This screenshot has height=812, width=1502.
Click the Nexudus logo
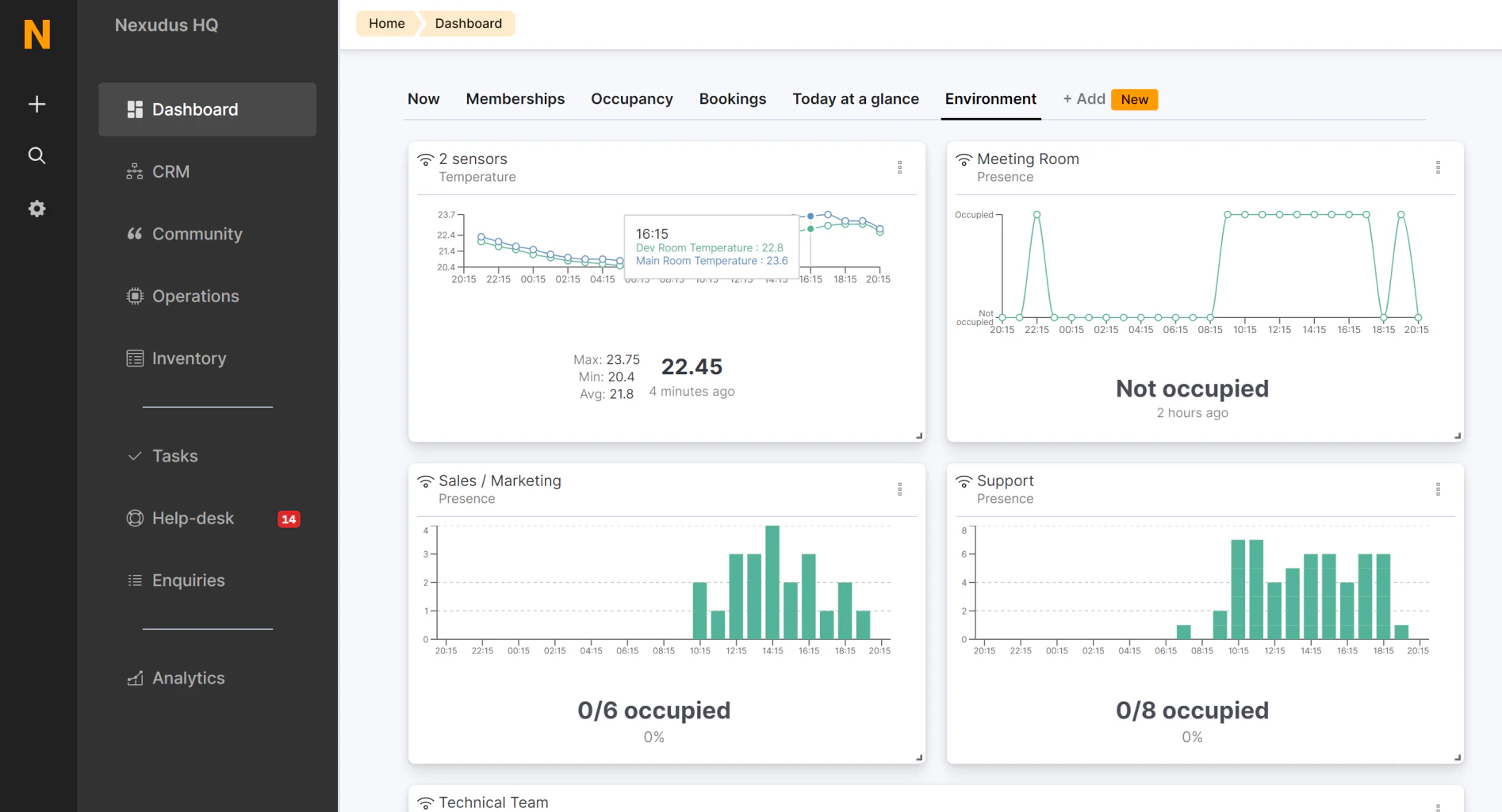(36, 36)
